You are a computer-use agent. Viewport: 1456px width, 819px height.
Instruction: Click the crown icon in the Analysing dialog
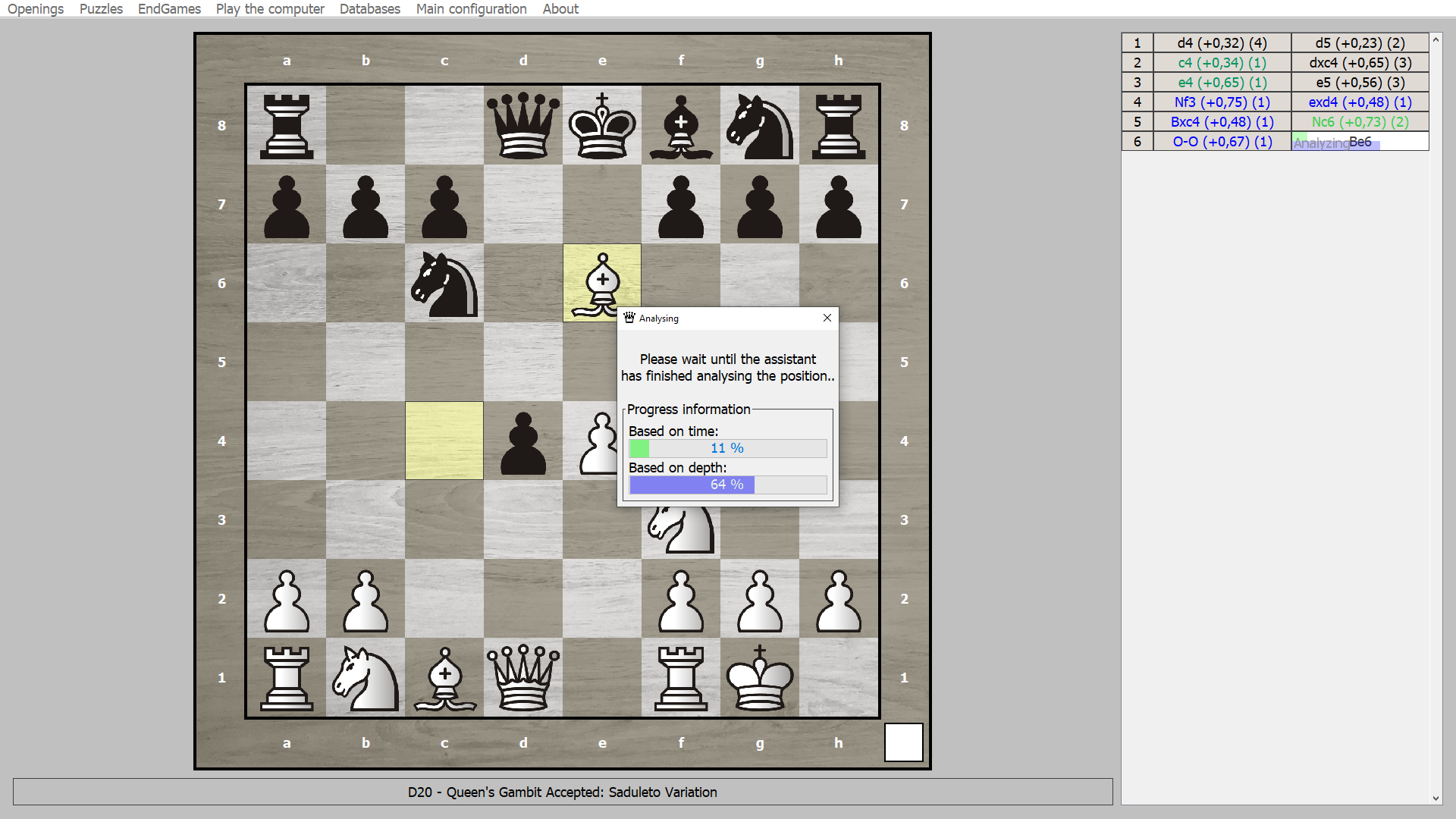(x=629, y=318)
